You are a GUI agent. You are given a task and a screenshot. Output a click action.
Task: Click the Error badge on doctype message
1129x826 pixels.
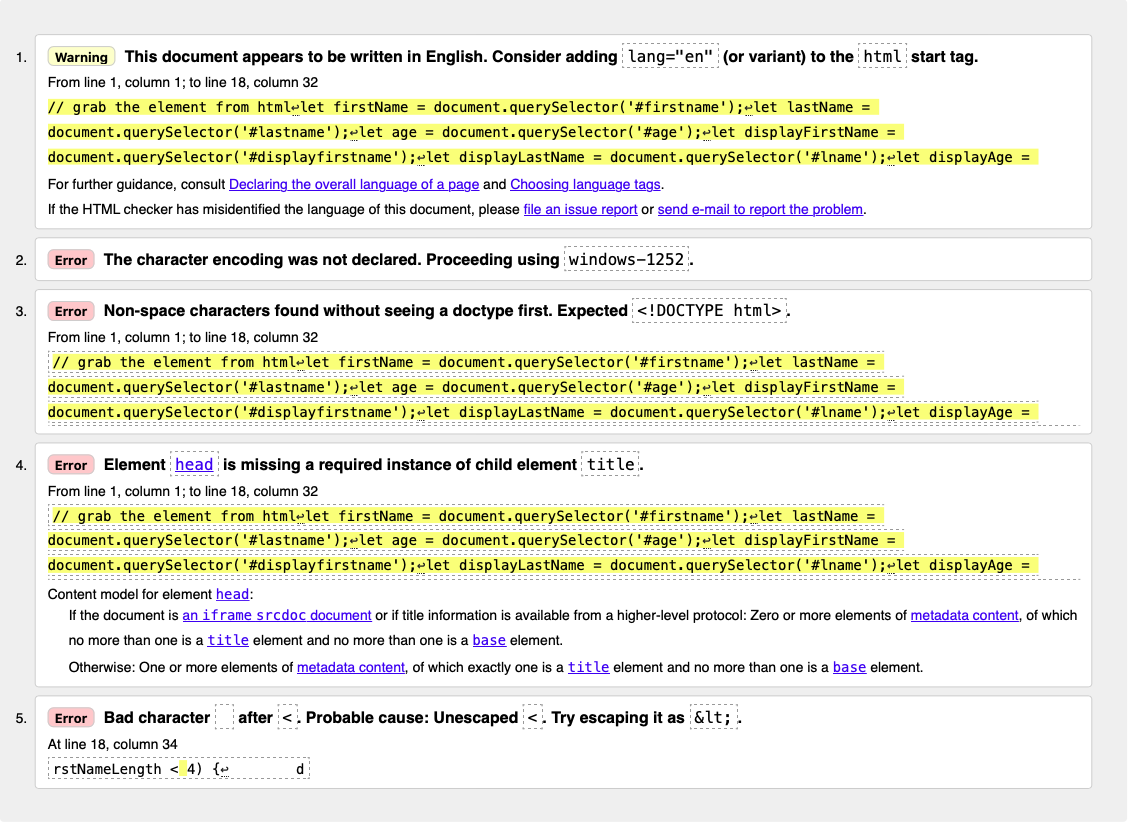tap(71, 311)
